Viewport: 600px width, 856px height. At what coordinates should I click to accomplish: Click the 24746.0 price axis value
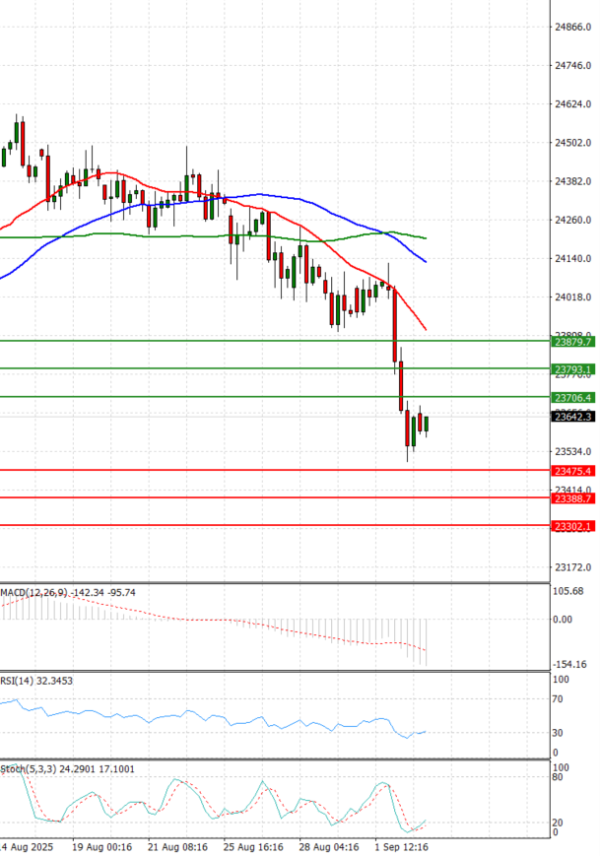tap(573, 66)
